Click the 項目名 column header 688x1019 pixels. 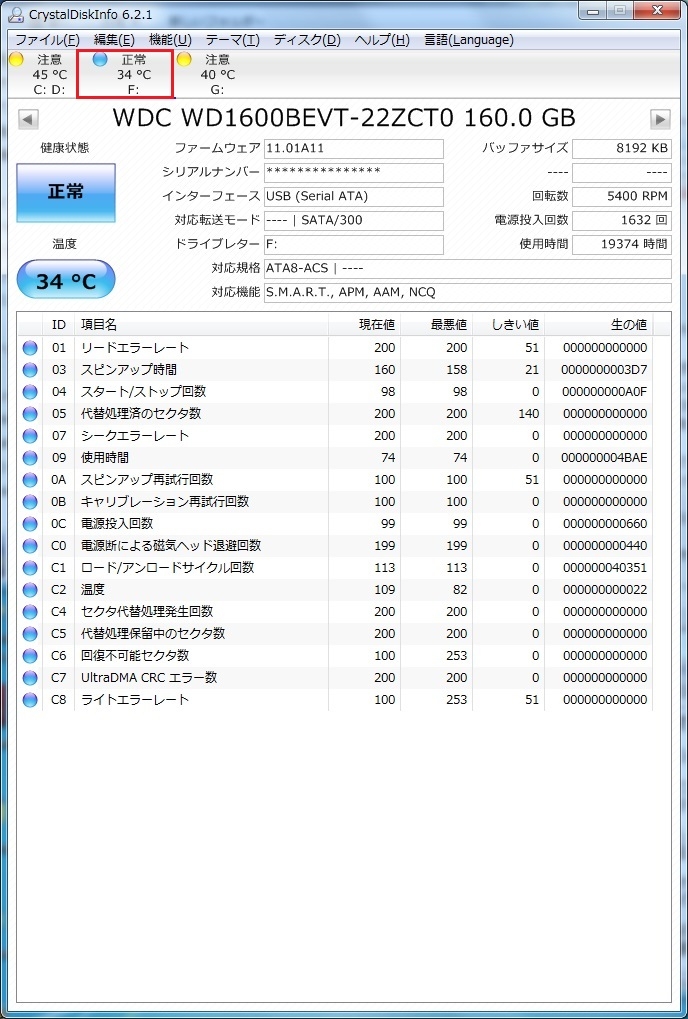click(201, 325)
